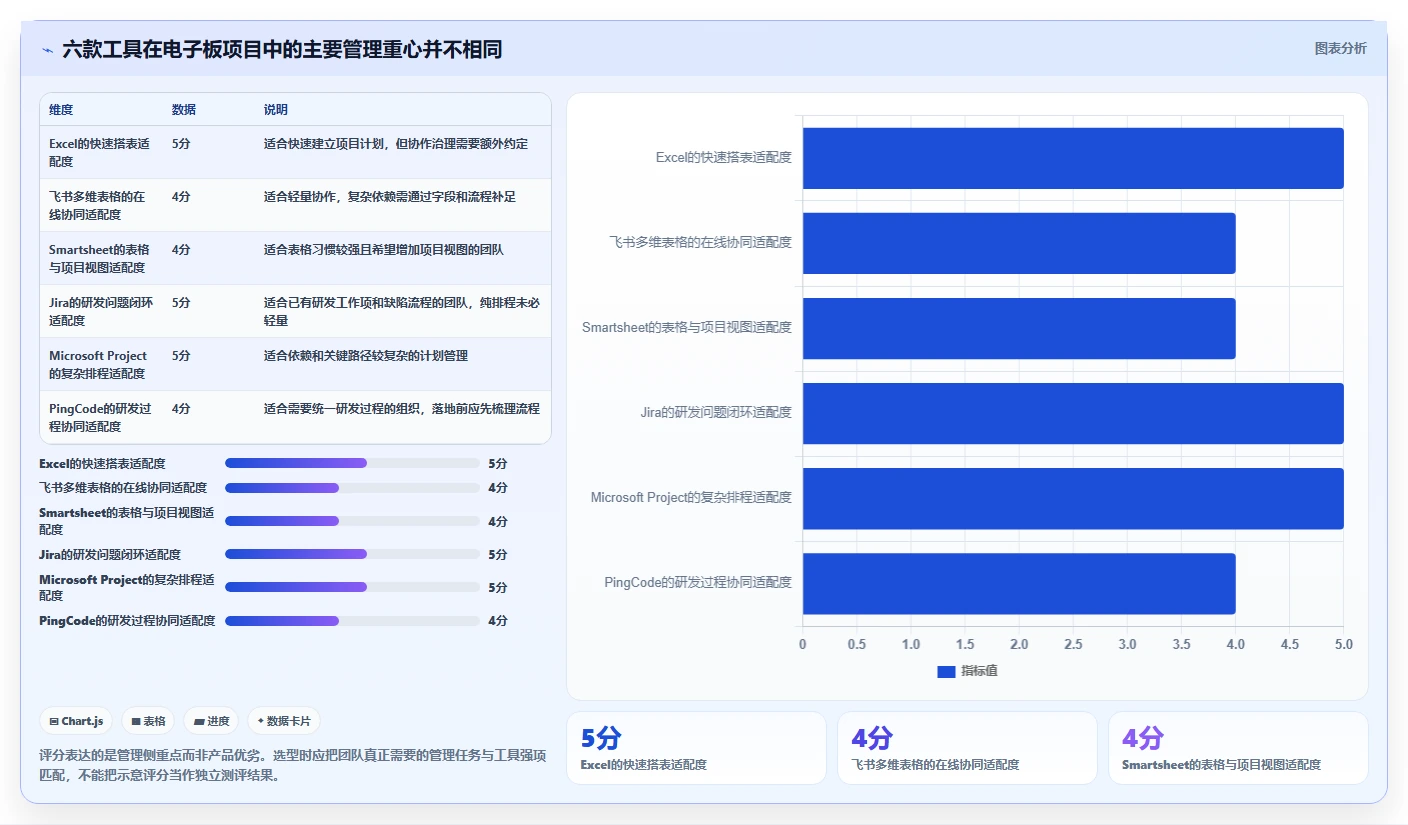Viewport: 1408px width, 825px height.
Task: Click the title icon before 六款工具
Action: (x=48, y=49)
